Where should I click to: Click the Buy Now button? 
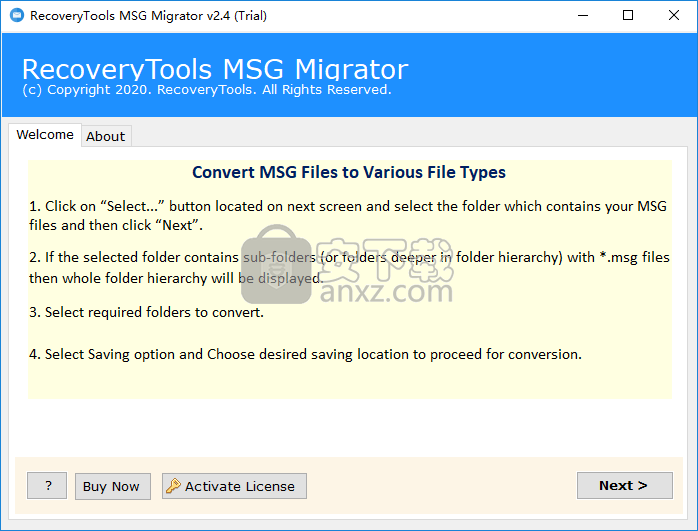click(x=113, y=486)
